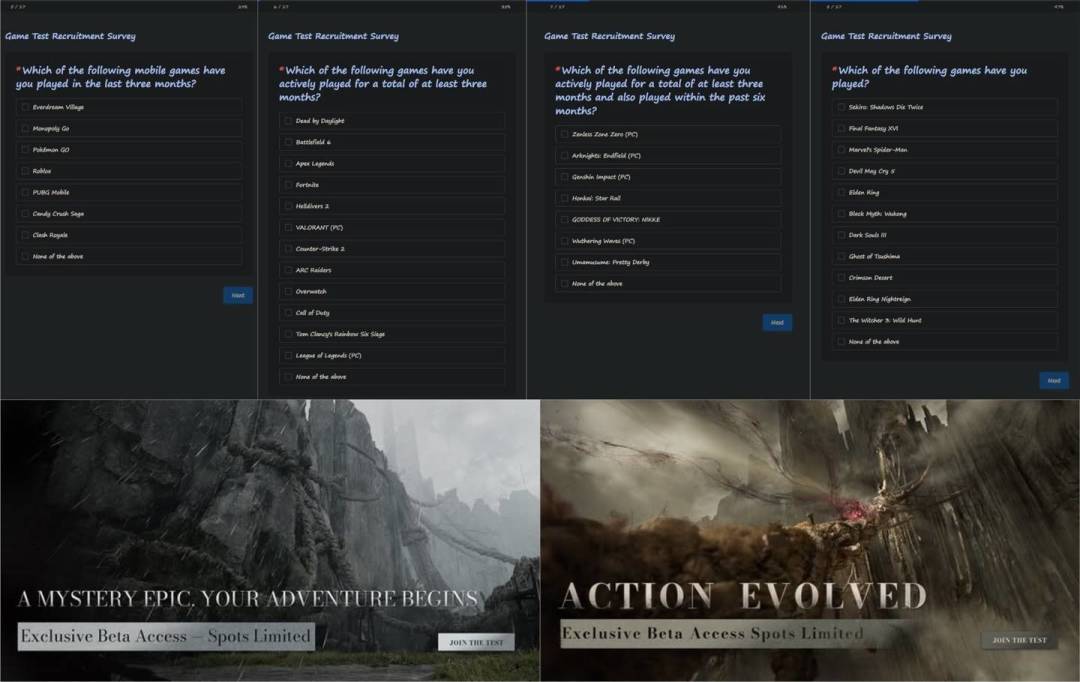Check Elden Ring Nightreign

[945, 299]
